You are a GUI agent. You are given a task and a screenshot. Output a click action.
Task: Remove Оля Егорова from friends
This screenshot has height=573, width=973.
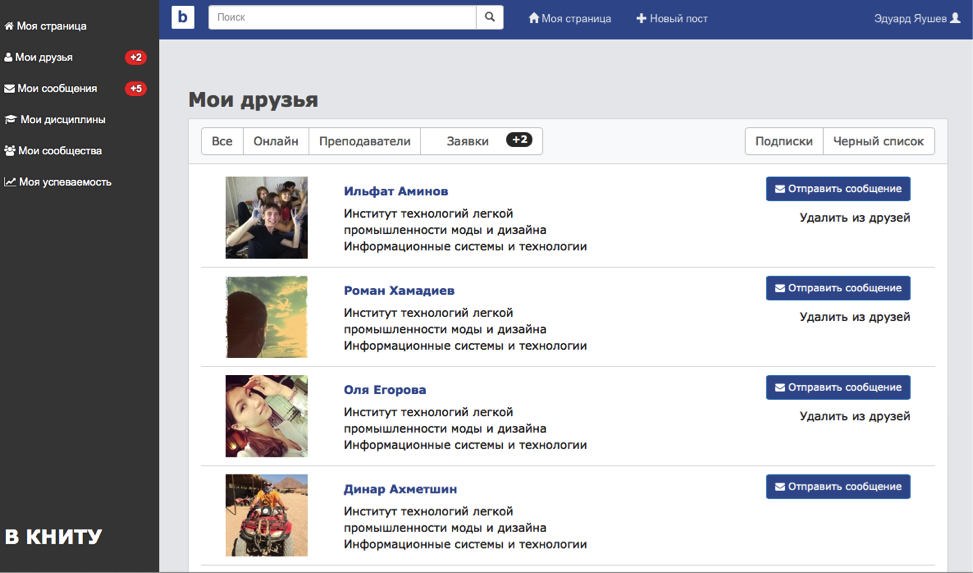855,416
